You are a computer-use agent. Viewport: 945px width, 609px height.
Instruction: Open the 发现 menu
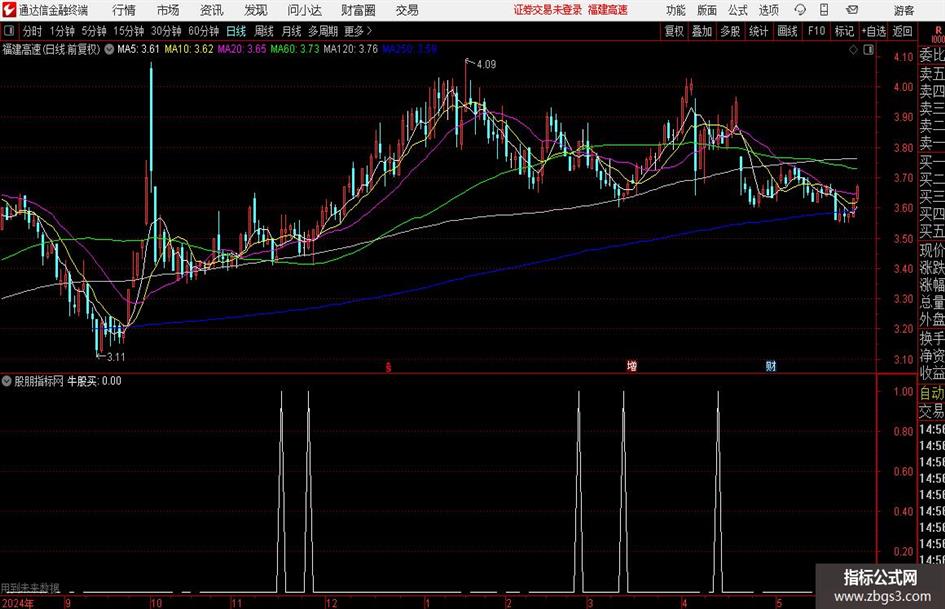pos(256,10)
